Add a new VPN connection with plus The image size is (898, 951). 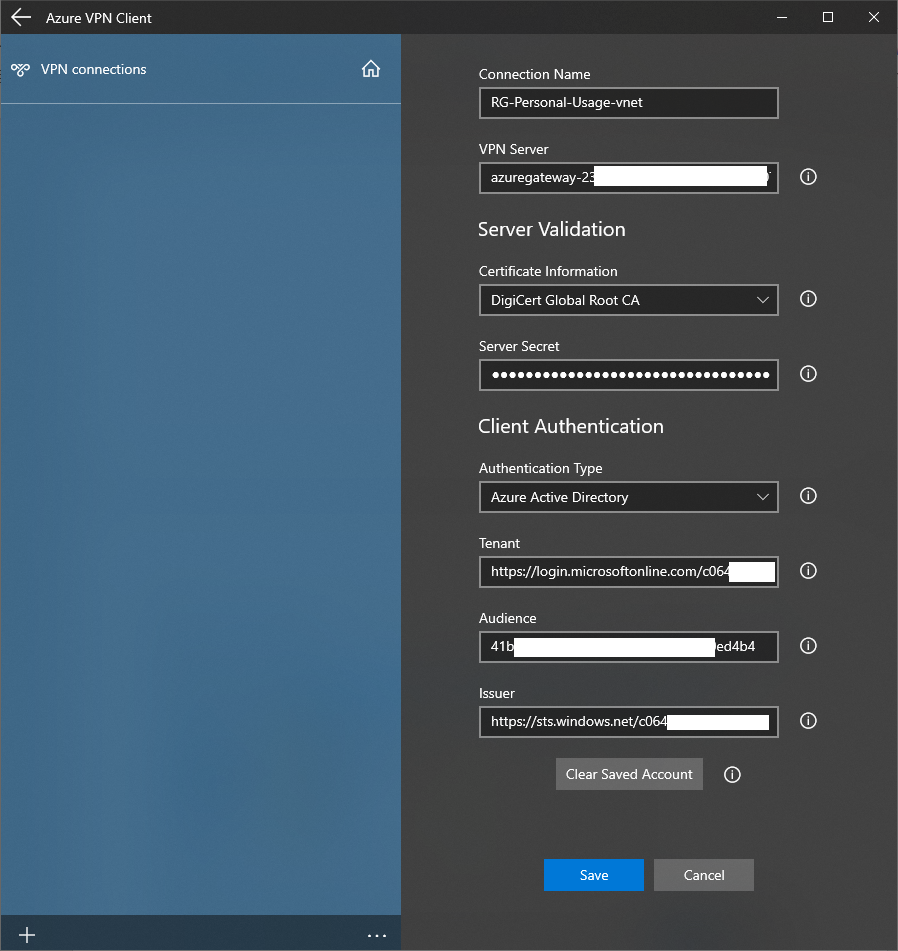pos(27,935)
